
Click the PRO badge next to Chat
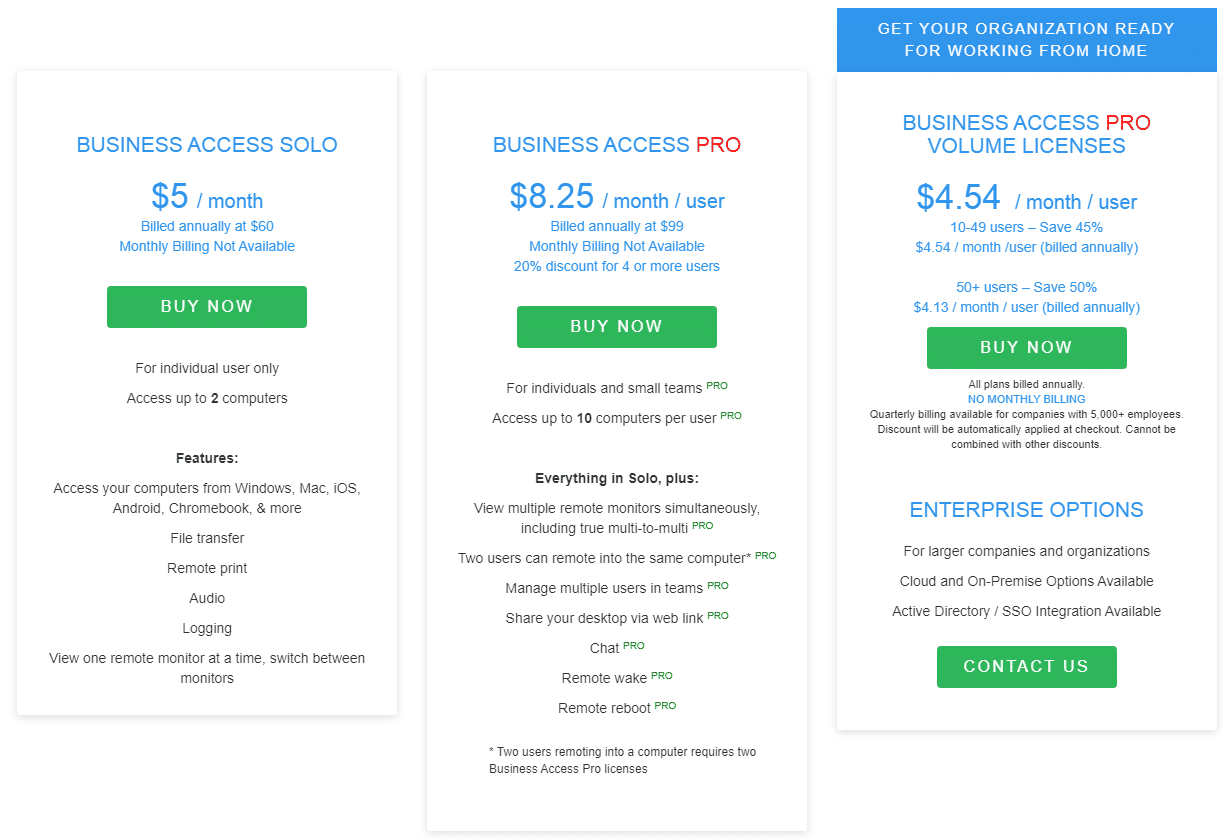coord(634,646)
